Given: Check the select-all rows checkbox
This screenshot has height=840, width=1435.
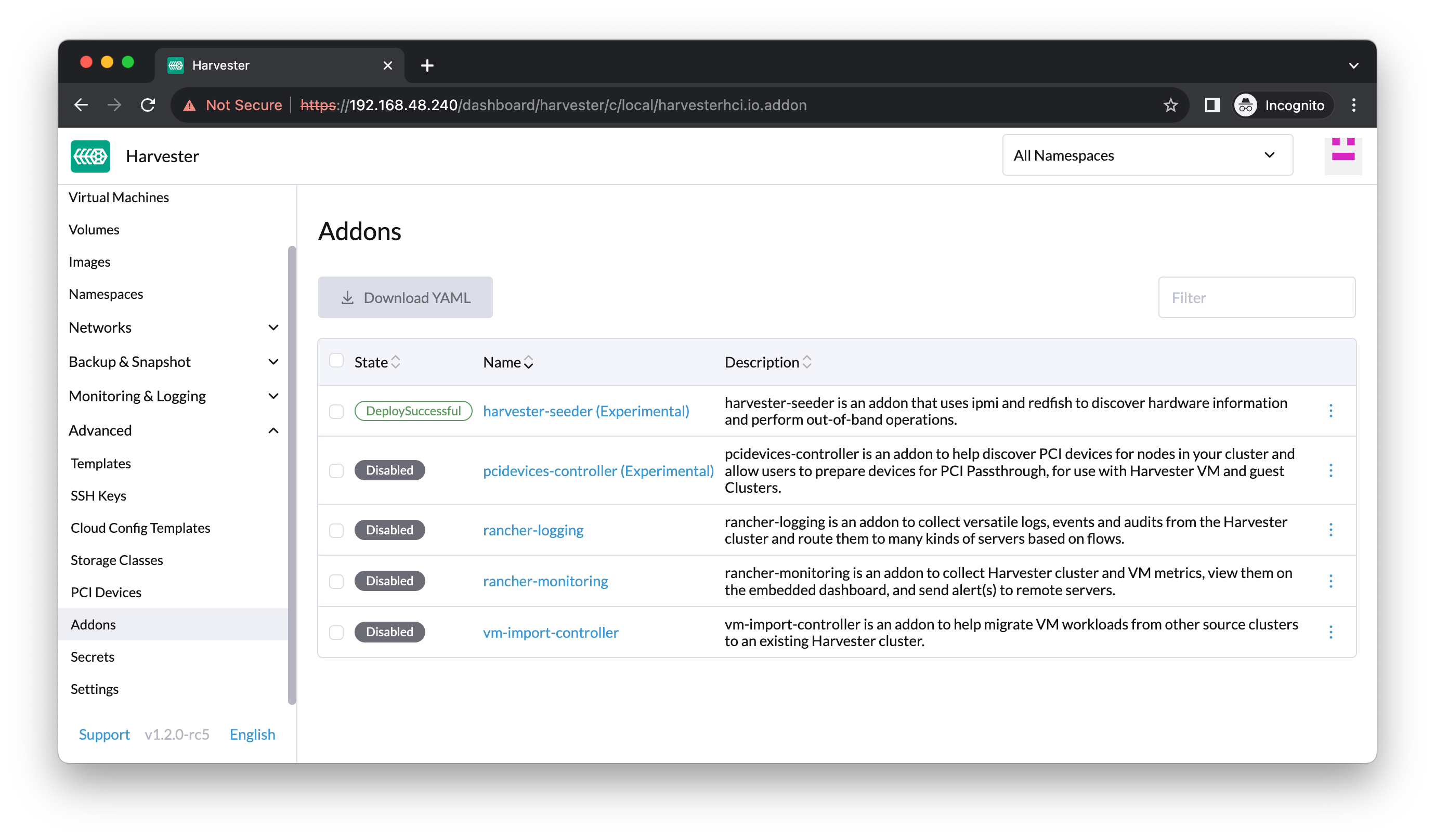Looking at the screenshot, I should [336, 361].
